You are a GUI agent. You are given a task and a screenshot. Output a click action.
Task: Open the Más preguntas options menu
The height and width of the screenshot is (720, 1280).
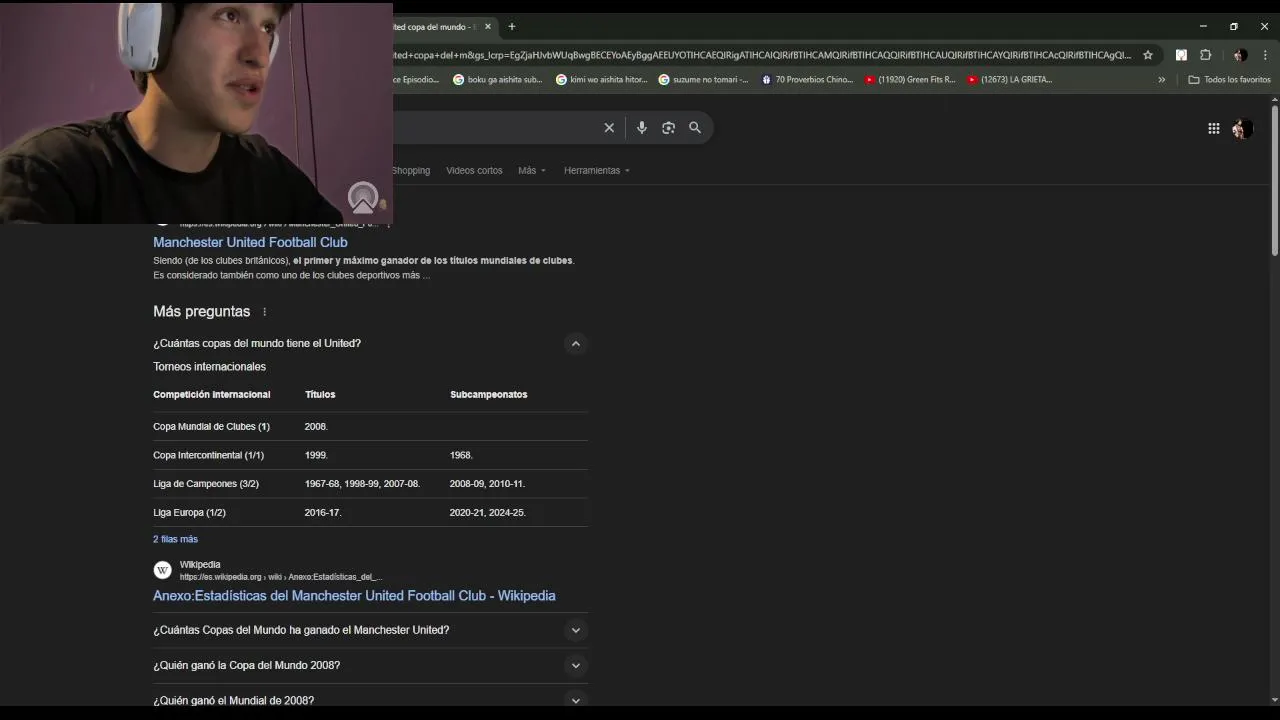pos(265,312)
